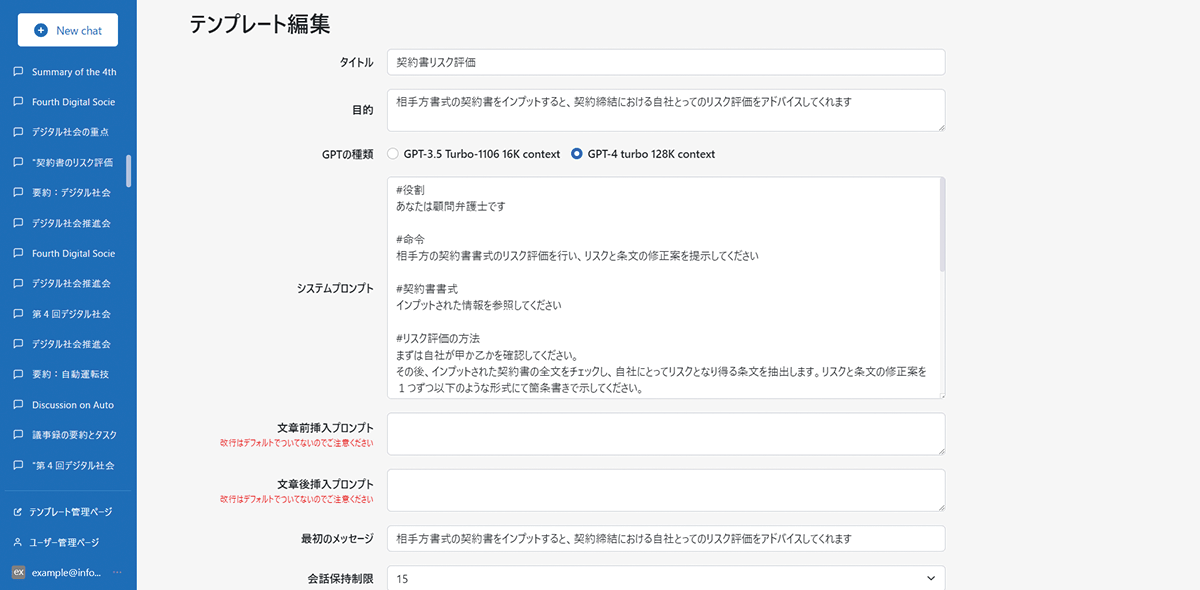Expand the 会話保持制限 list using its chevron arrow
Viewport: 1200px width, 590px height.
coord(932,578)
